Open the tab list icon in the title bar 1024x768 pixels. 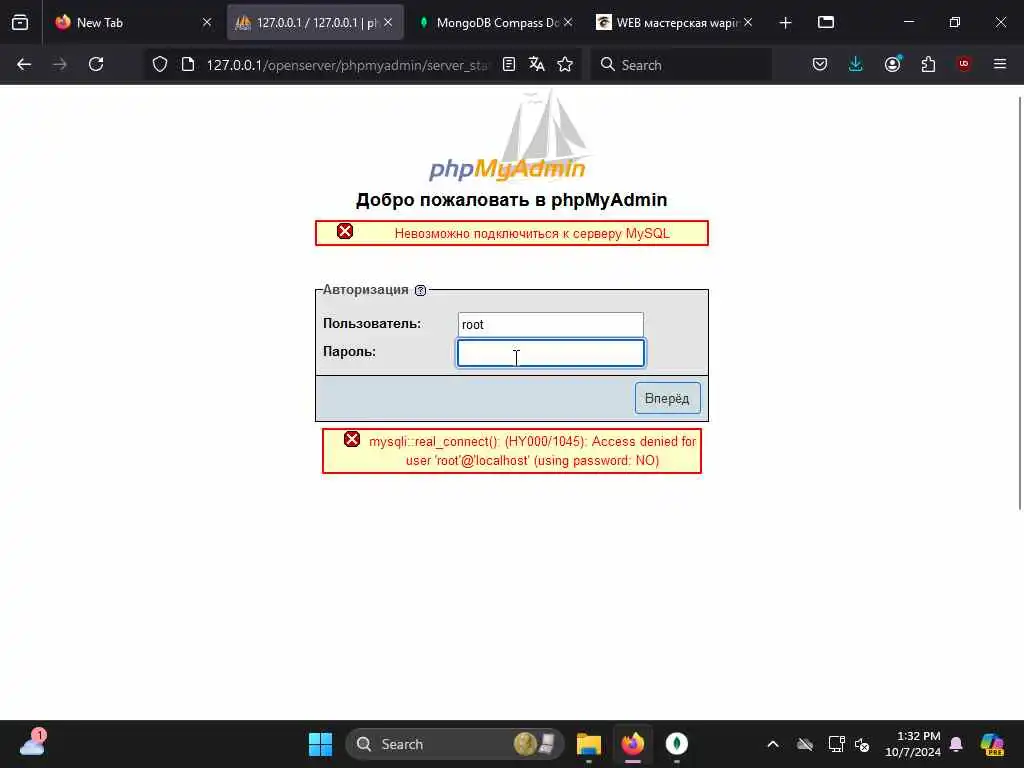pos(826,22)
